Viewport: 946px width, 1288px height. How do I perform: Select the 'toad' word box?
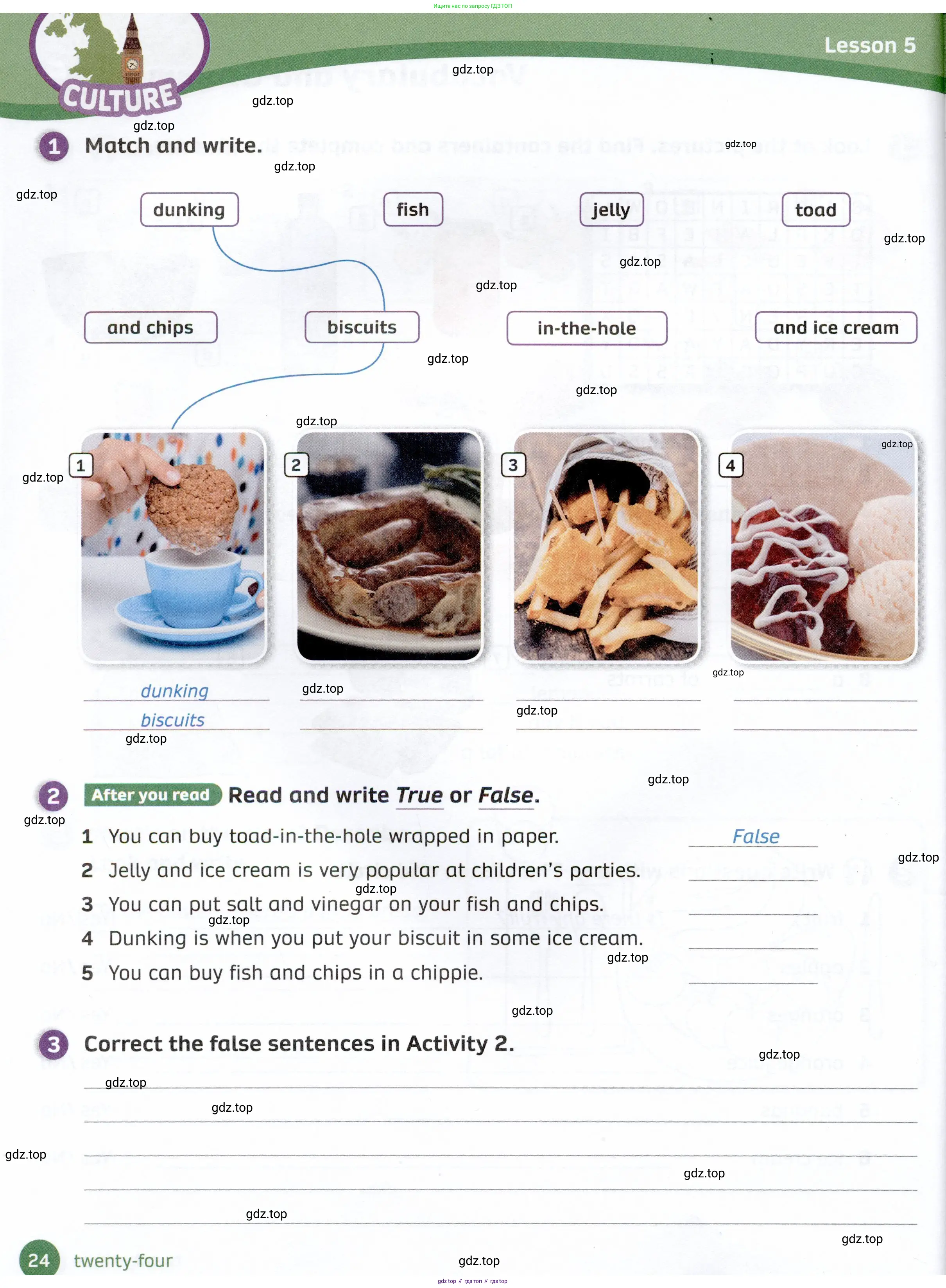pos(816,210)
